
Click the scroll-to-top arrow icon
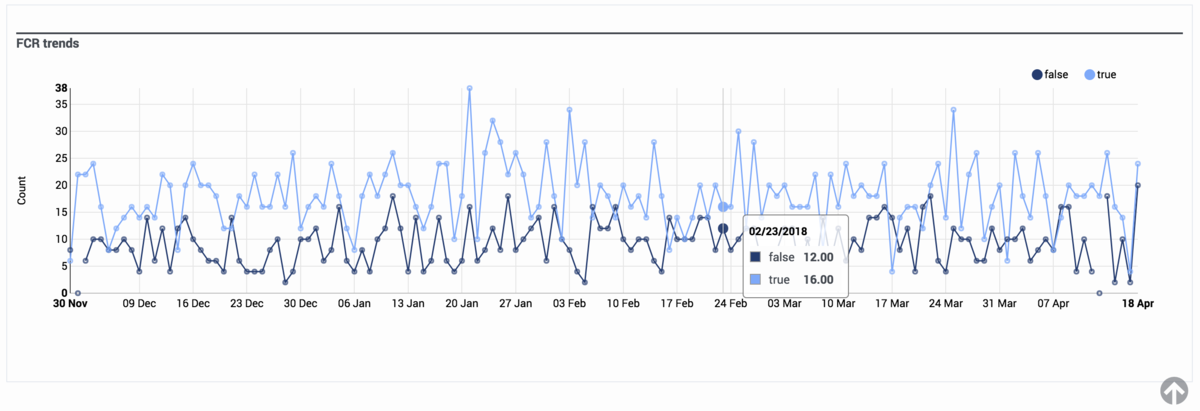pyautogui.click(x=1174, y=390)
